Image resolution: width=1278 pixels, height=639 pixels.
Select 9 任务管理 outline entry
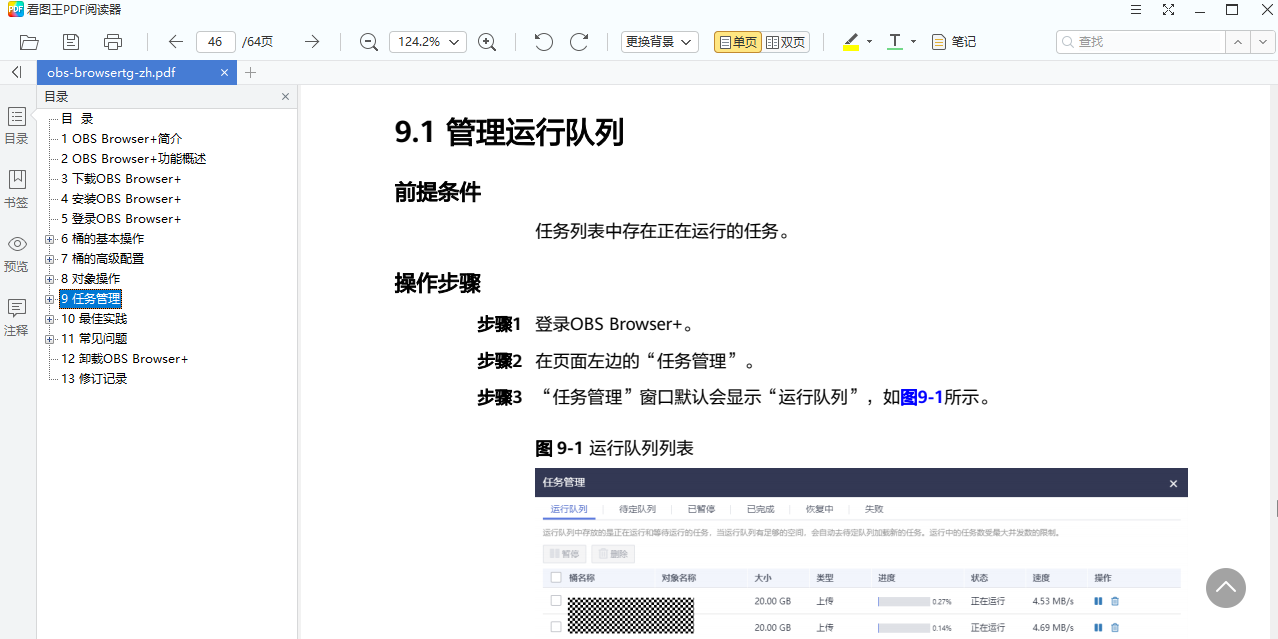[91, 299]
